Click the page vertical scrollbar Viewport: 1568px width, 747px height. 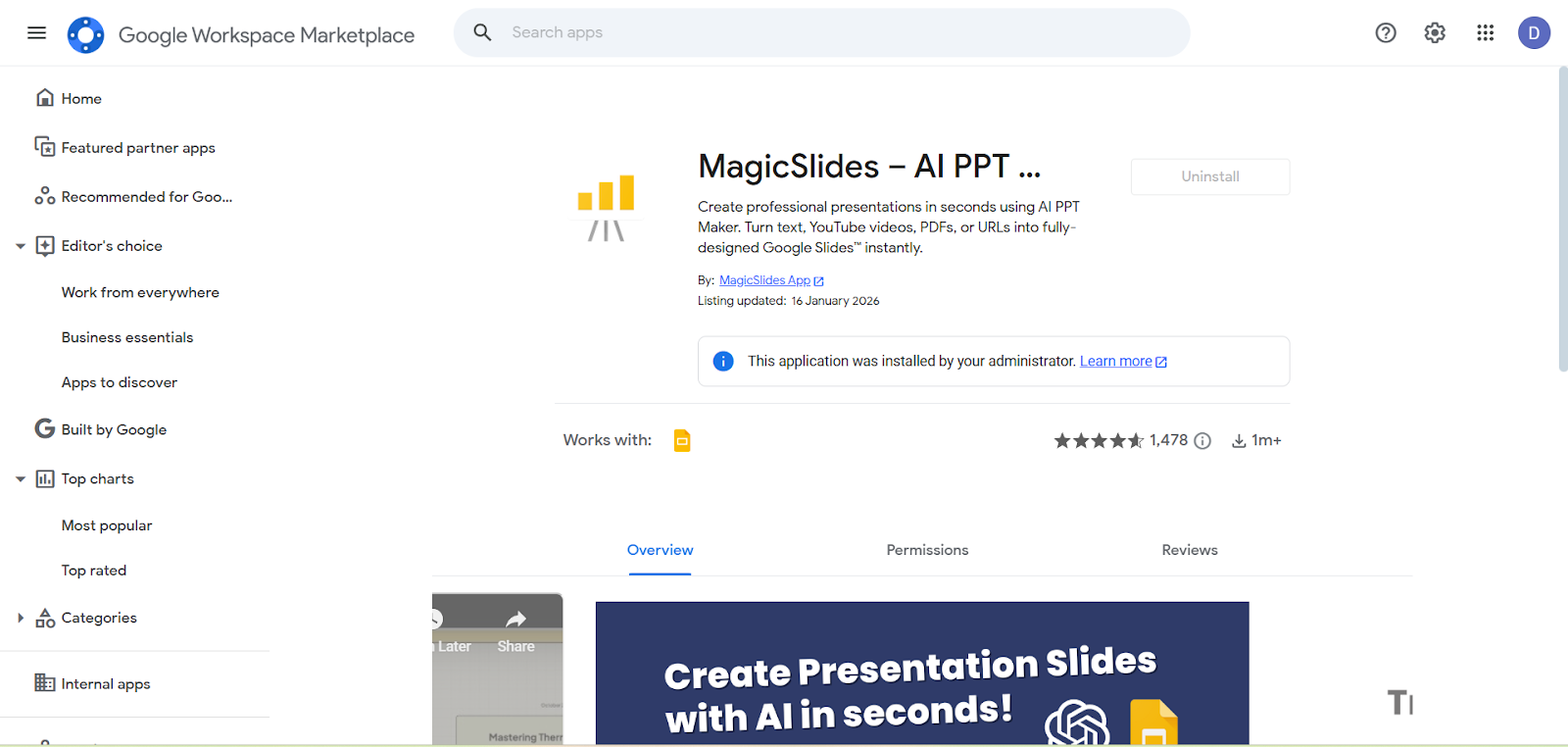(1562, 220)
